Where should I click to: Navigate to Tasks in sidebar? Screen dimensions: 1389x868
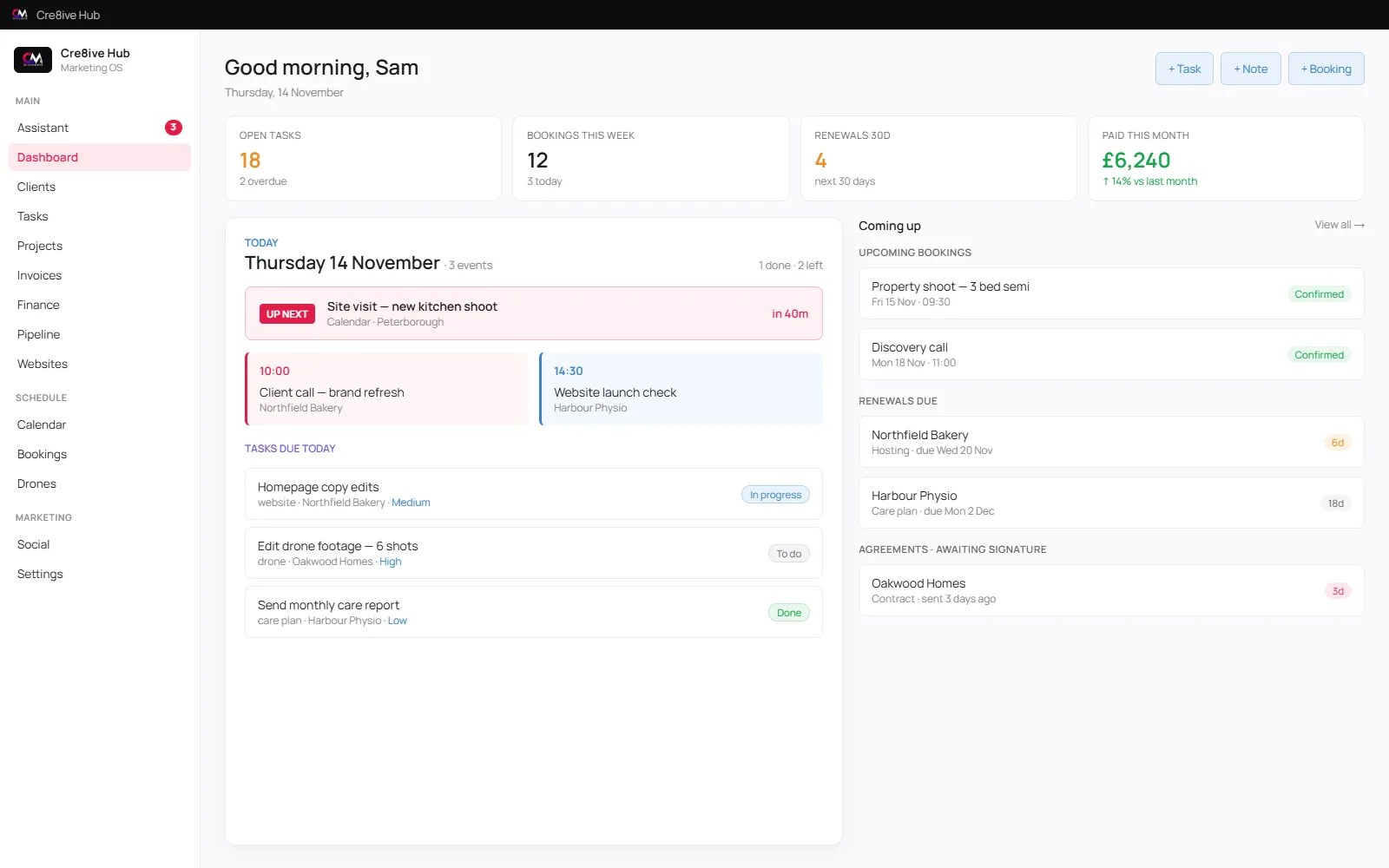click(100, 216)
